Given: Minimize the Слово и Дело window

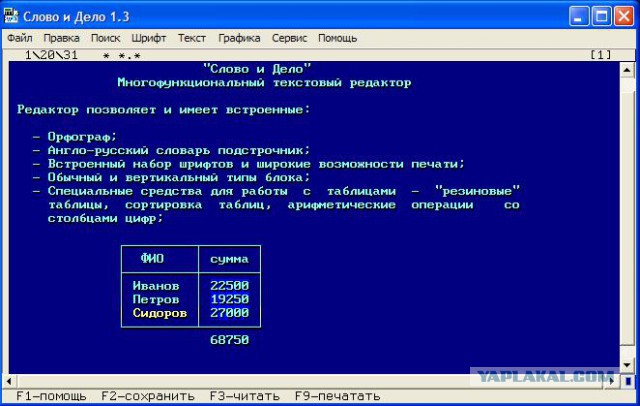Looking at the screenshot, I should [x=578, y=16].
